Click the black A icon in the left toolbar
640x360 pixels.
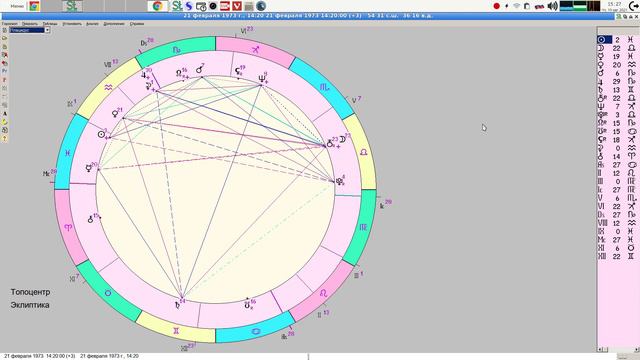(x=4, y=113)
